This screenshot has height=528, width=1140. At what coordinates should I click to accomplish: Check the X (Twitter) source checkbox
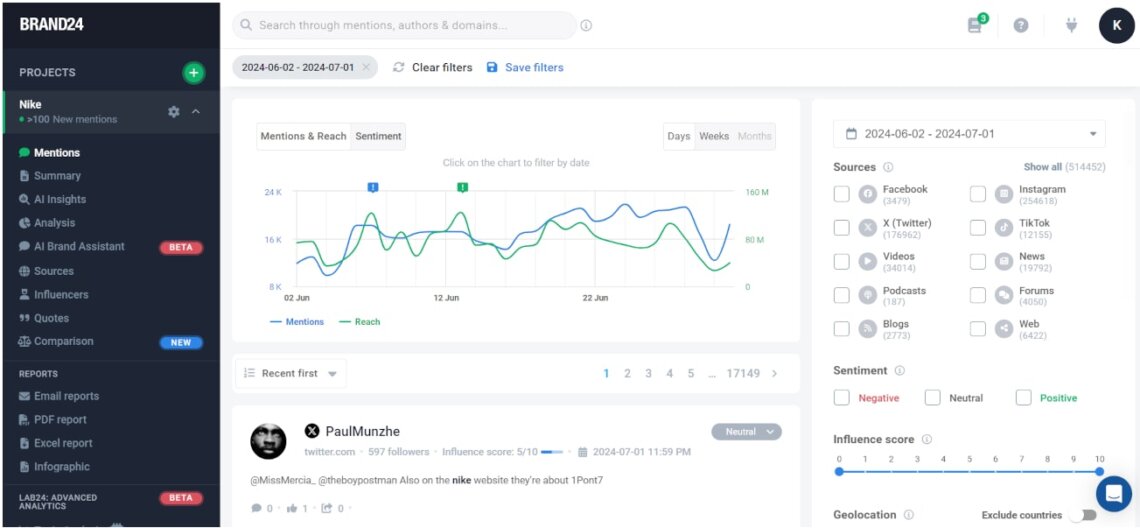point(841,228)
